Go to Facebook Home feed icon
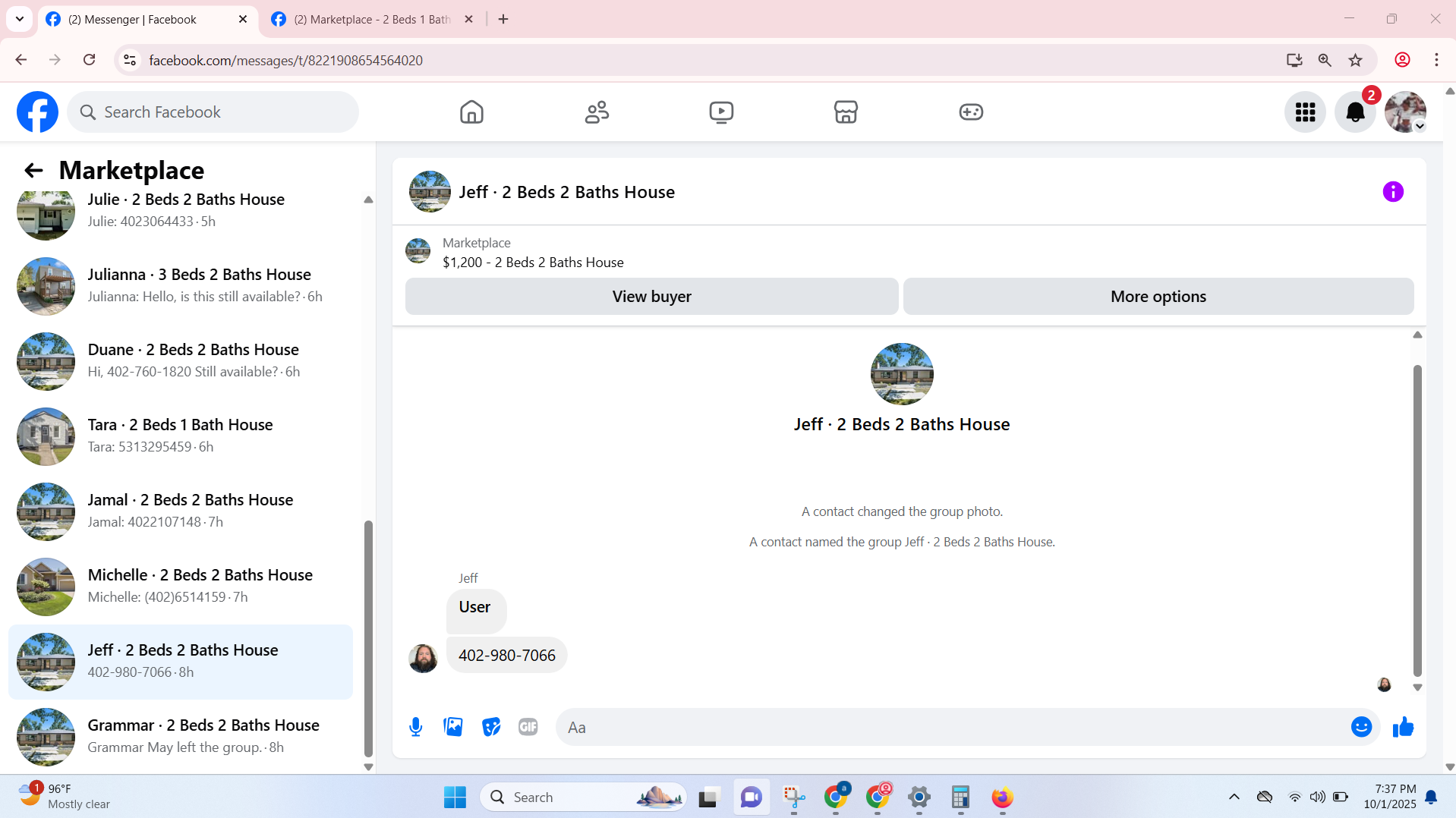The image size is (1456, 818). (x=471, y=112)
